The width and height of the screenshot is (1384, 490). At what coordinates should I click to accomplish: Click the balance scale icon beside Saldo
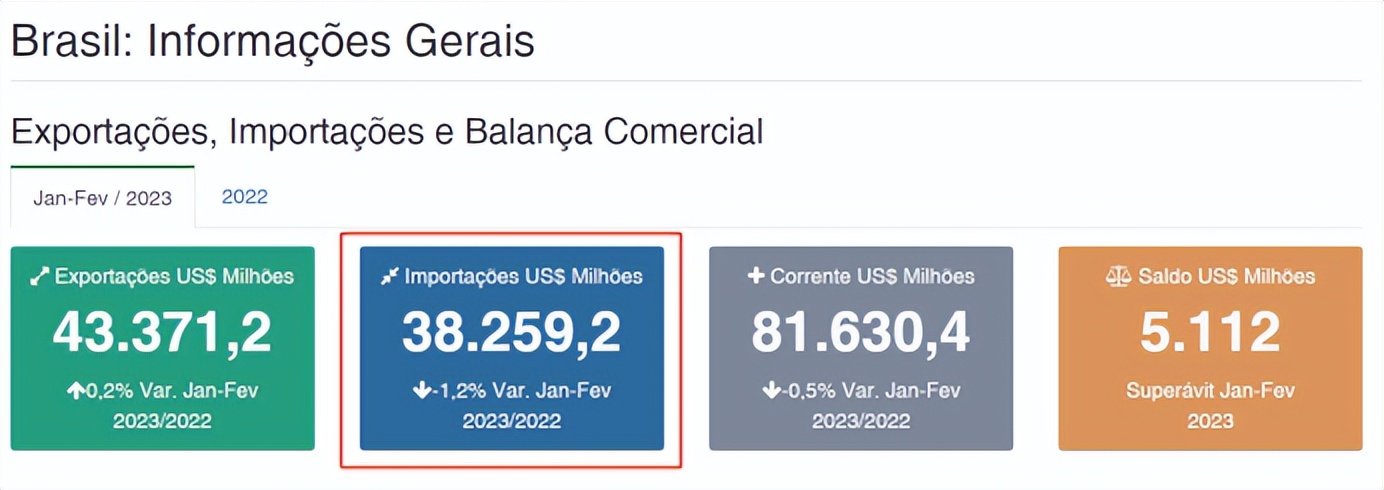1118,276
